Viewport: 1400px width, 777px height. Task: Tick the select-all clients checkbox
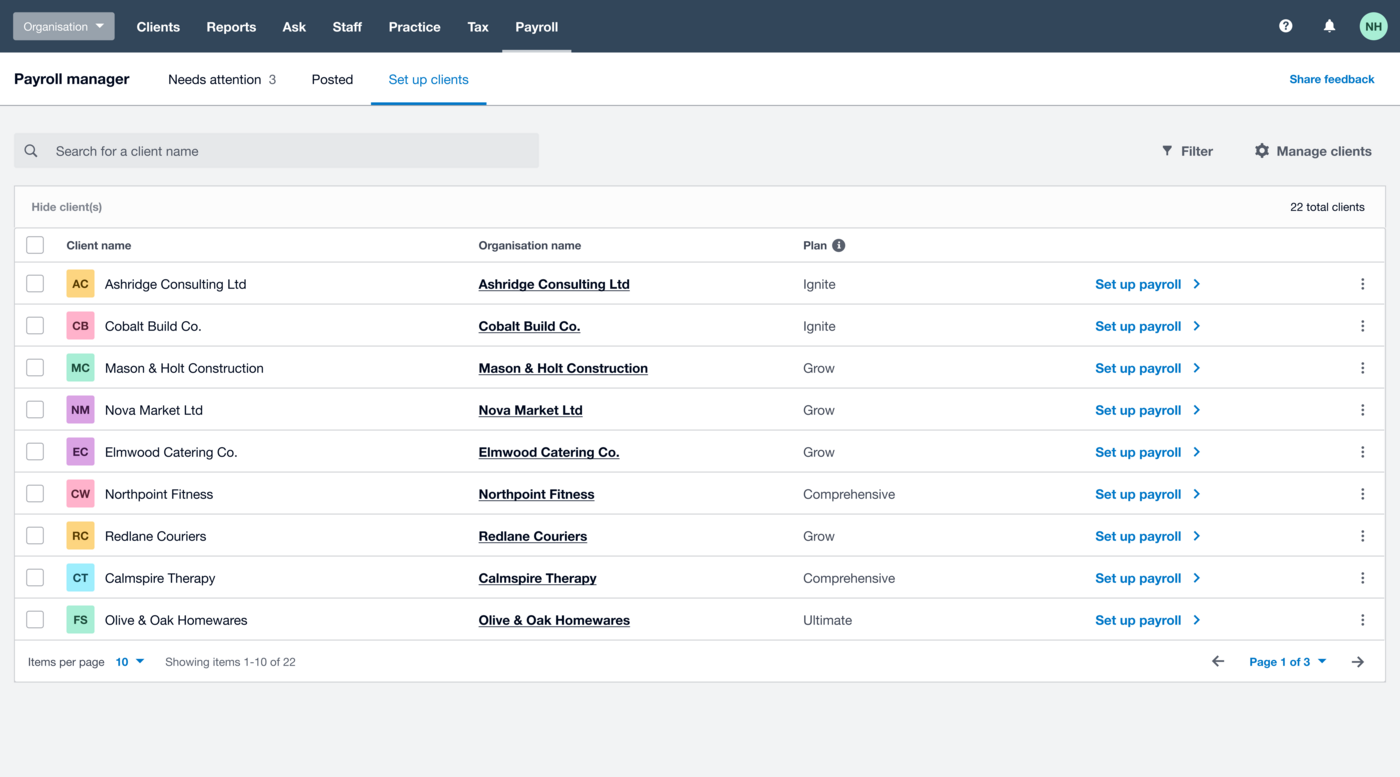coord(35,245)
